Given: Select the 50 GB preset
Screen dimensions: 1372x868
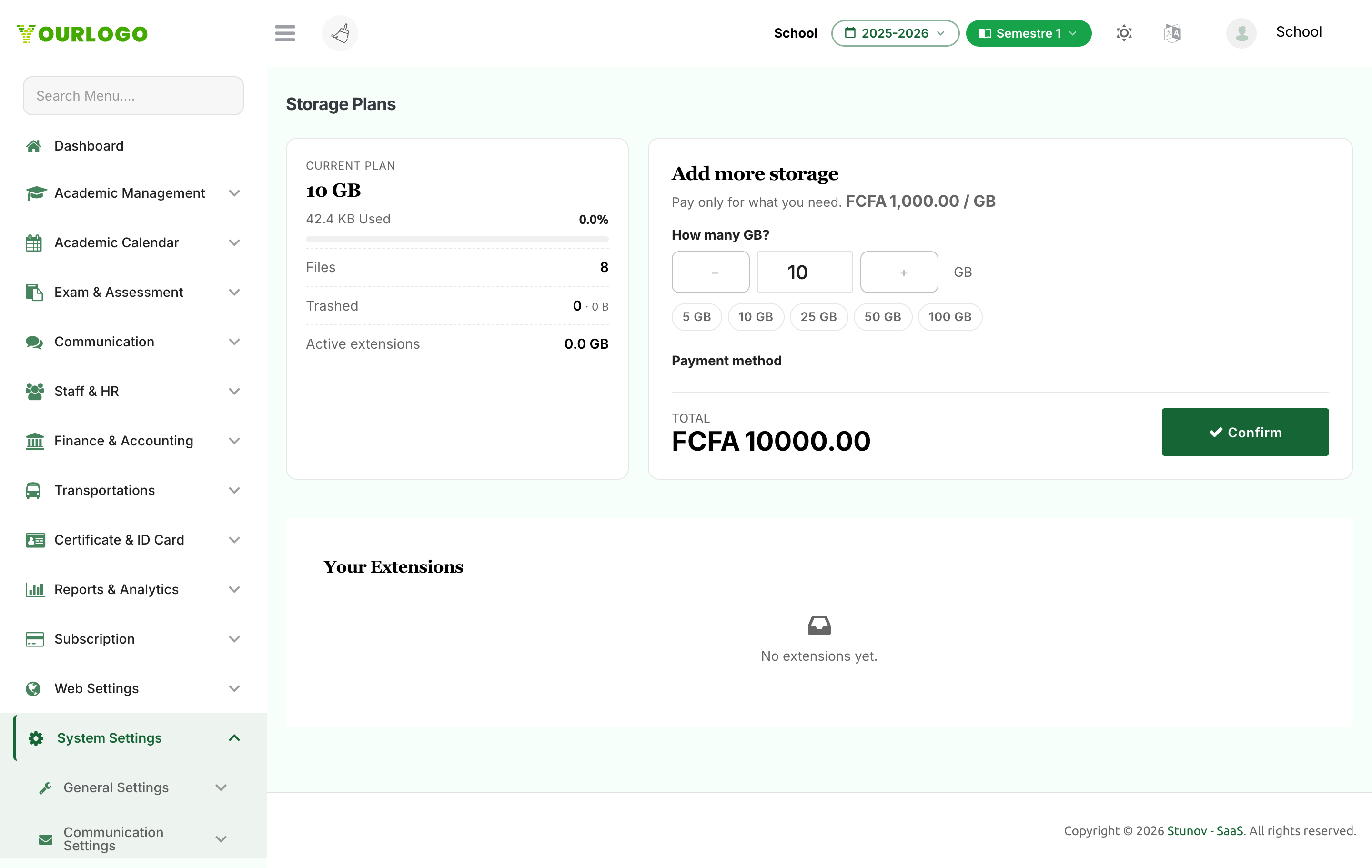Looking at the screenshot, I should 883,317.
